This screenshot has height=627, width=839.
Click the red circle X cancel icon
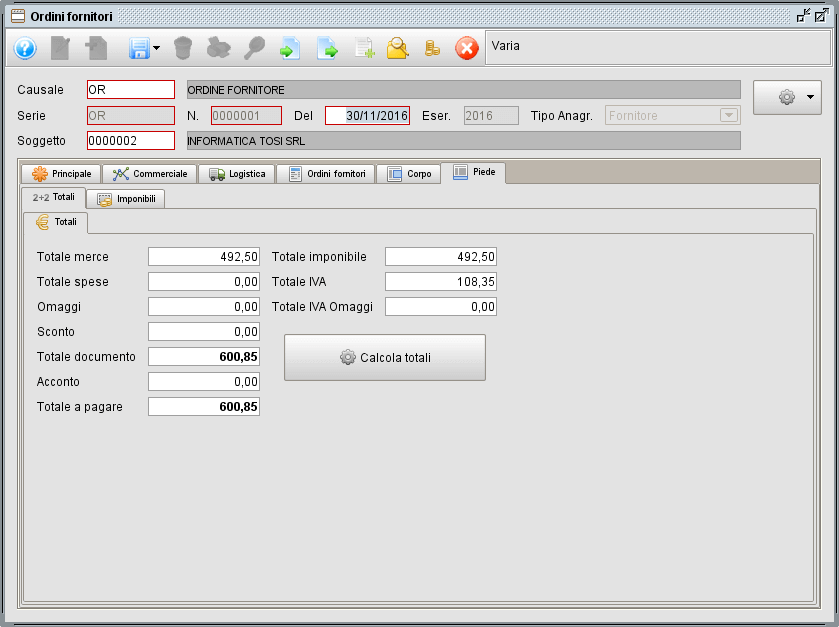(467, 48)
